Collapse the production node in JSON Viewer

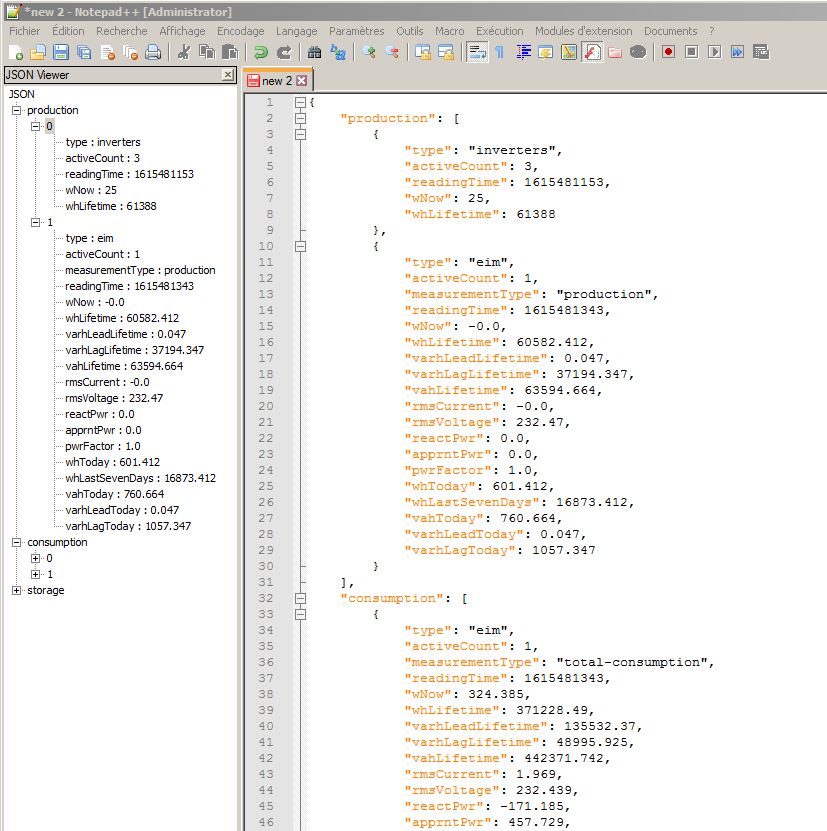point(16,111)
